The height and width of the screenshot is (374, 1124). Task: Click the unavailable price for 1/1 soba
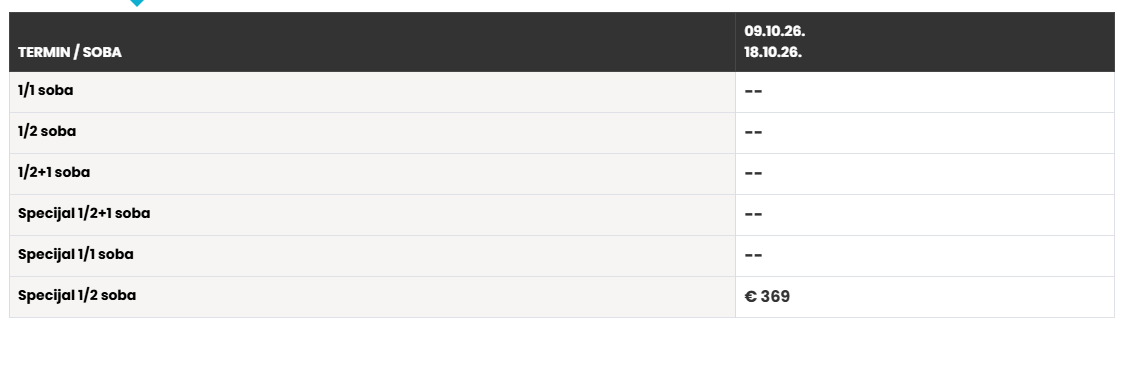pos(753,92)
